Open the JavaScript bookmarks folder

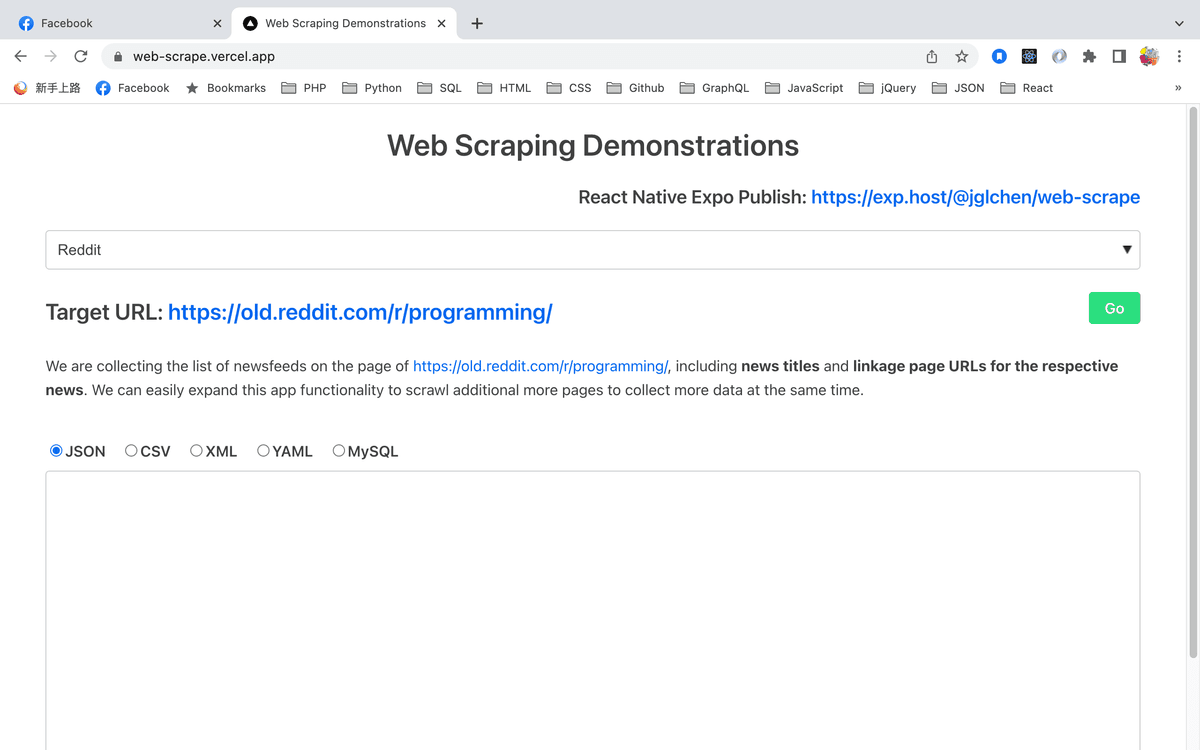[x=804, y=88]
